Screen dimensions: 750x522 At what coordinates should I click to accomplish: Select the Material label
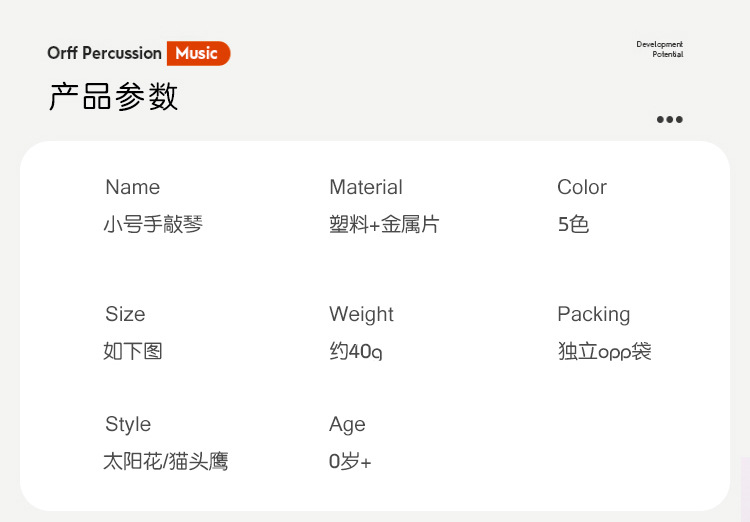click(x=365, y=187)
